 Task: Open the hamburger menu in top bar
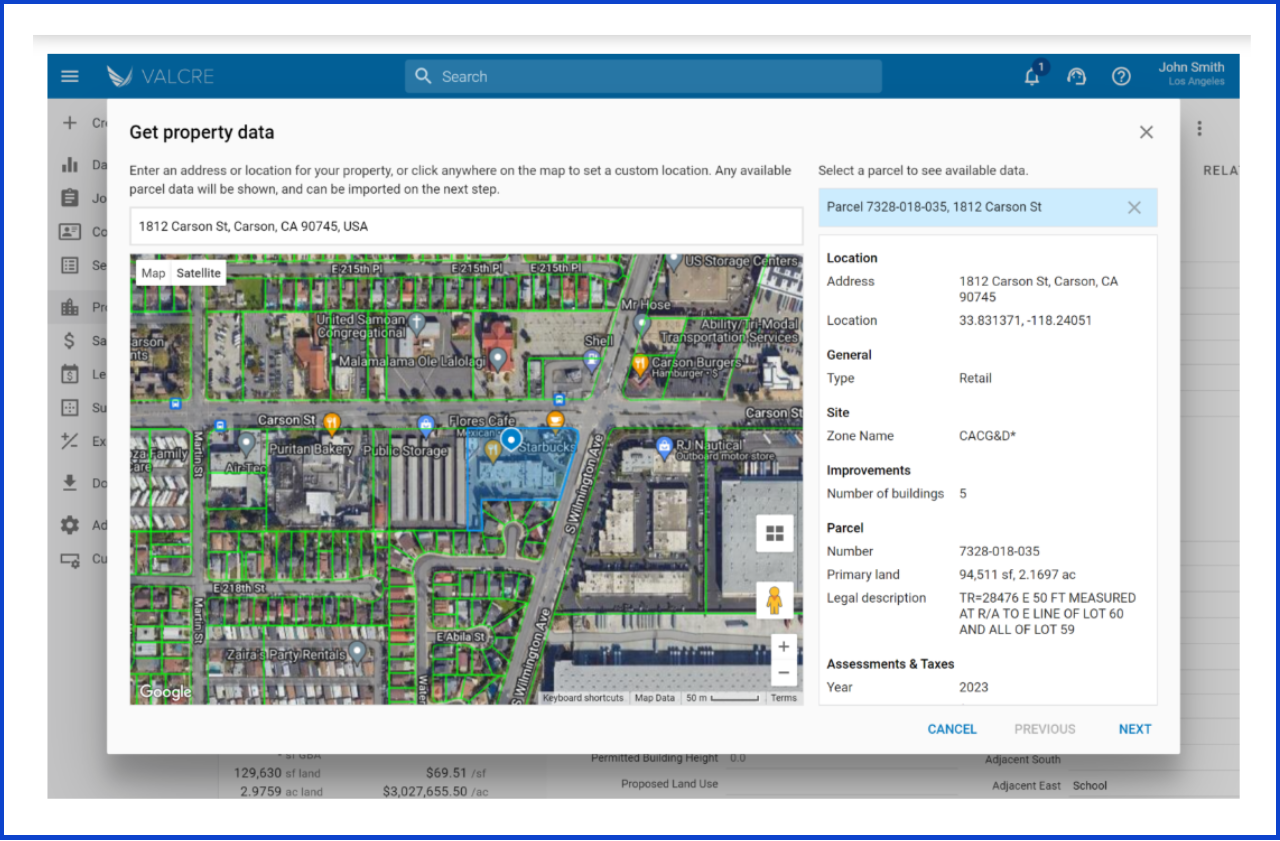[x=70, y=76]
